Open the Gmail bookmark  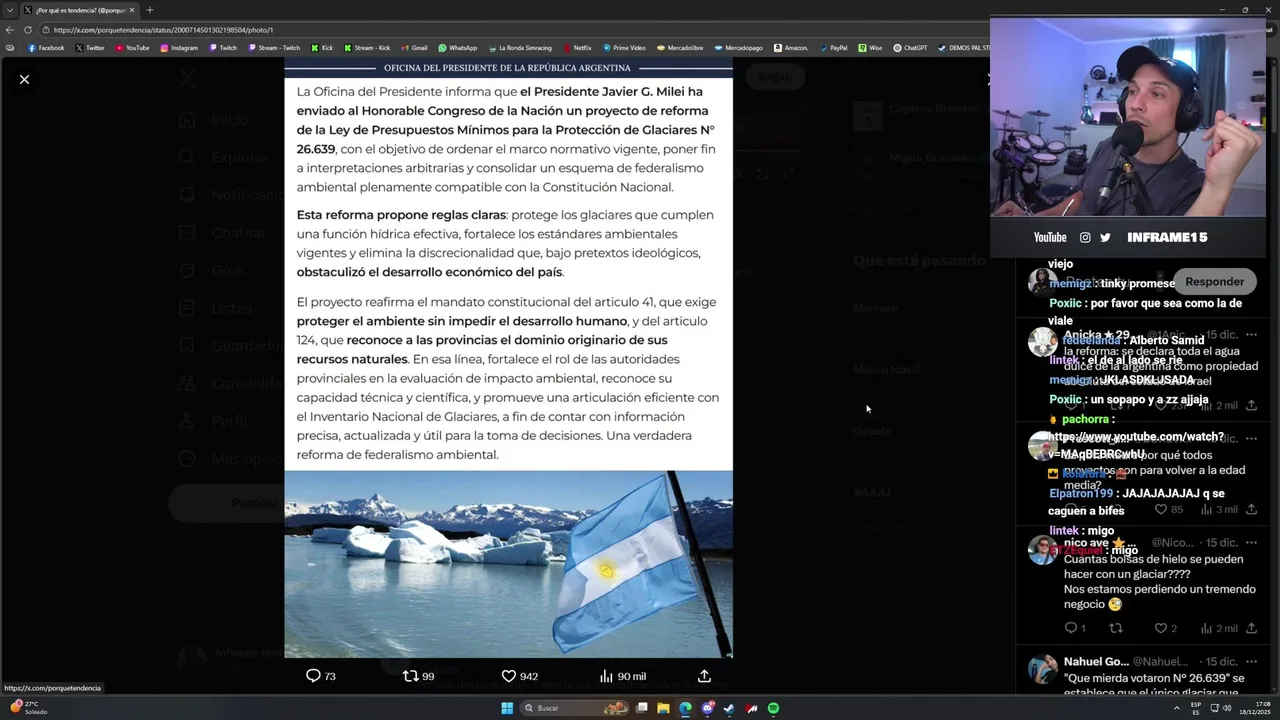[414, 48]
